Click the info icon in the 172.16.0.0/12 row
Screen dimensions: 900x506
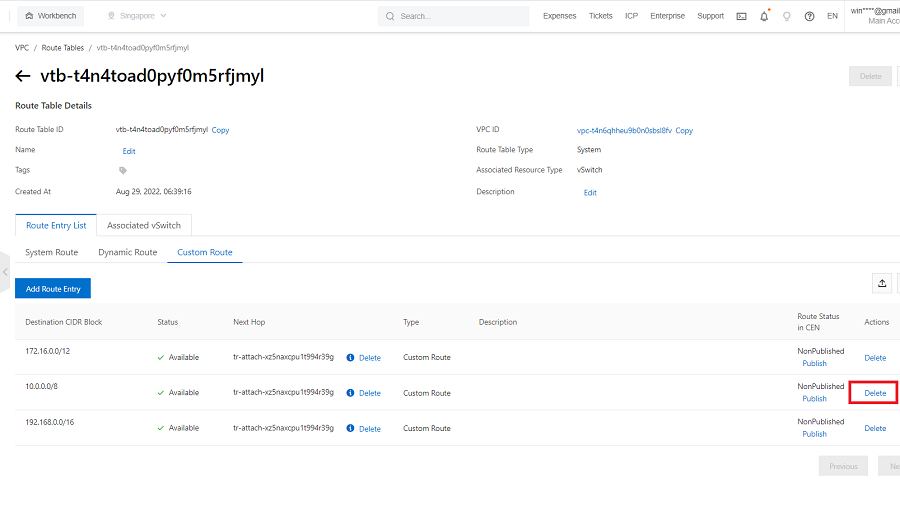351,357
